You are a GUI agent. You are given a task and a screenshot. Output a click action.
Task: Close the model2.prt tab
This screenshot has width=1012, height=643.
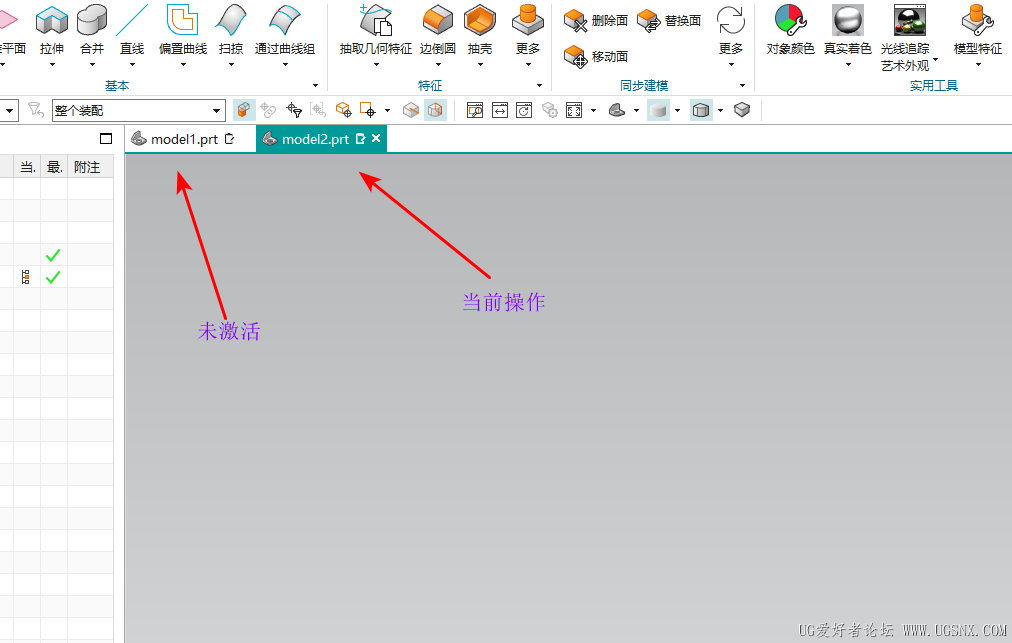click(x=376, y=138)
